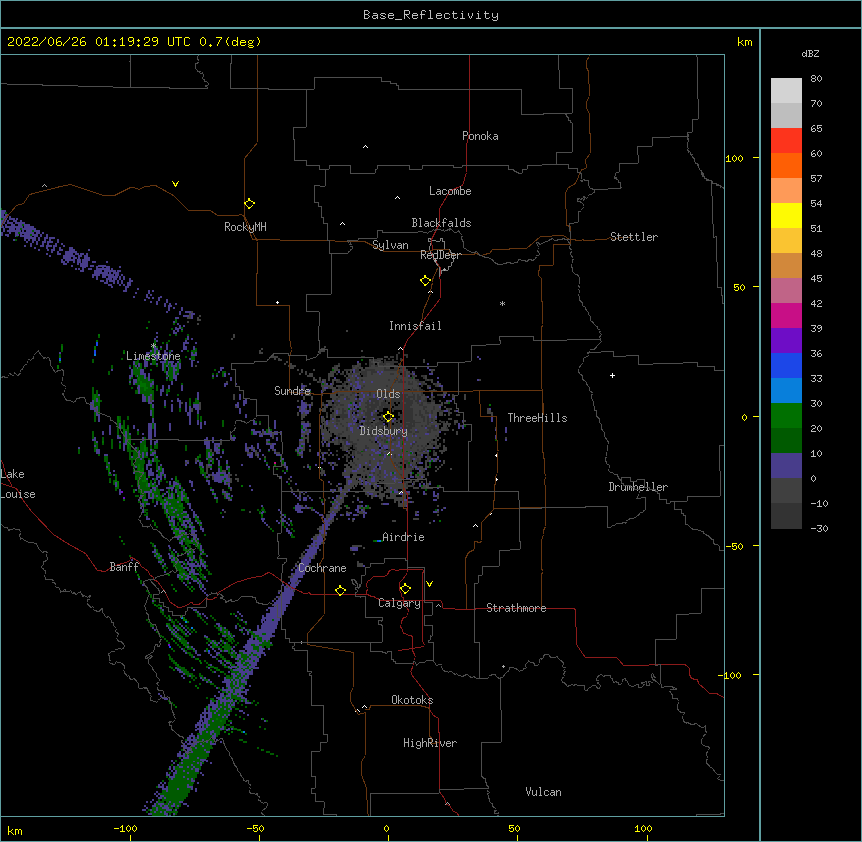Click the RockyMH label

pyautogui.click(x=245, y=227)
